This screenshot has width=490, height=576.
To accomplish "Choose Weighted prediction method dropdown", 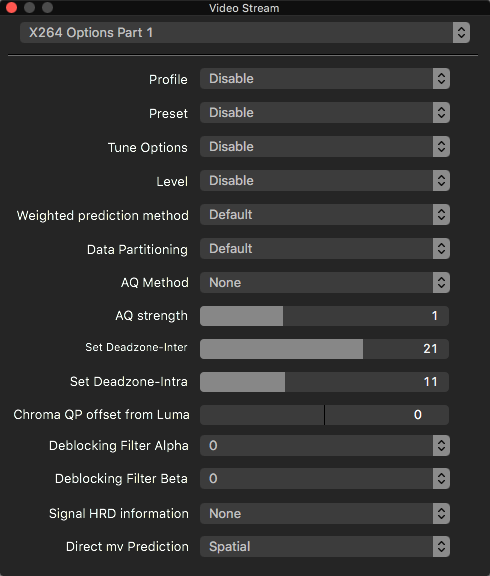I will pos(325,215).
